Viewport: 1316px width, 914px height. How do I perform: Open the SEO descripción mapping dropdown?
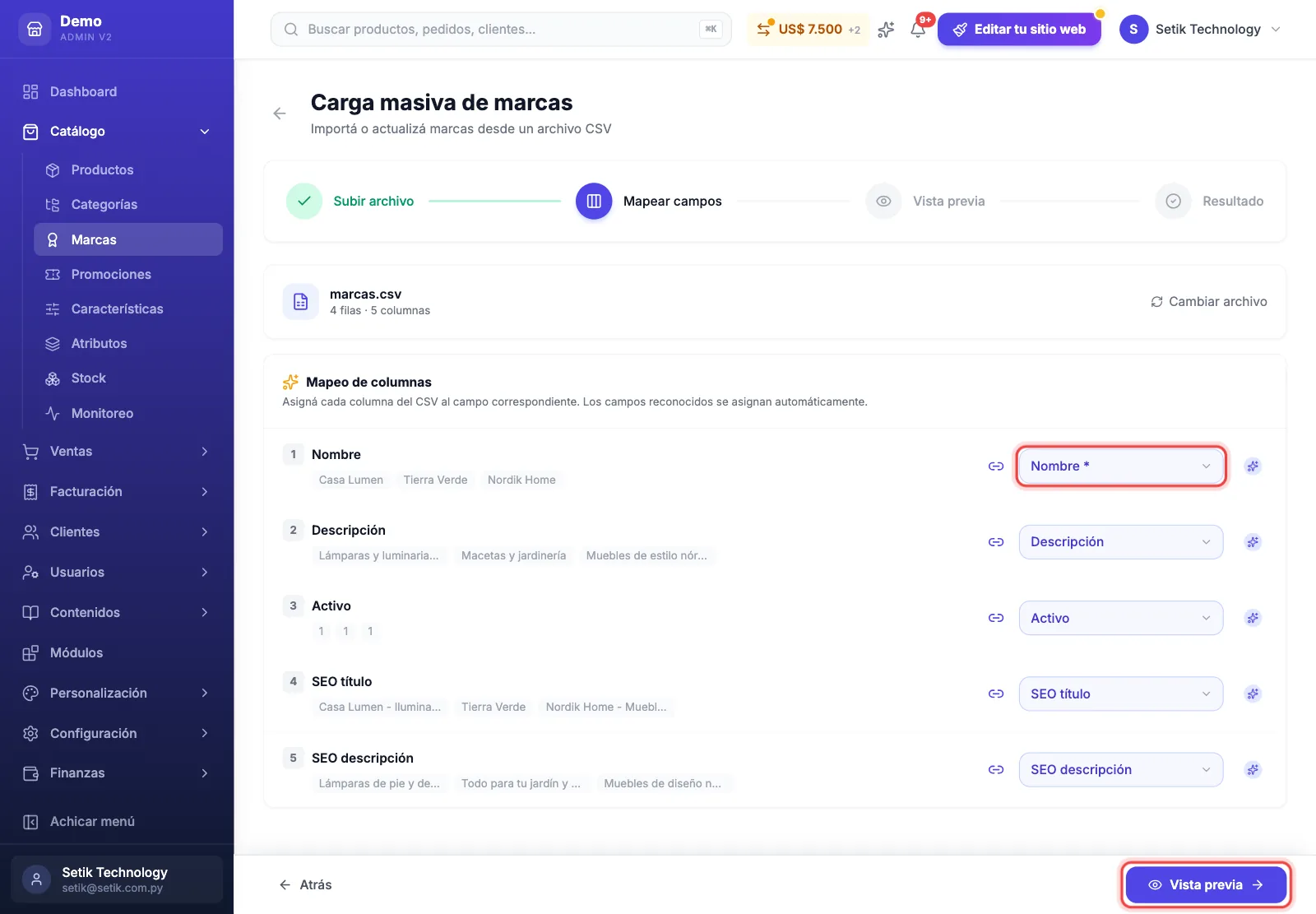(x=1121, y=770)
